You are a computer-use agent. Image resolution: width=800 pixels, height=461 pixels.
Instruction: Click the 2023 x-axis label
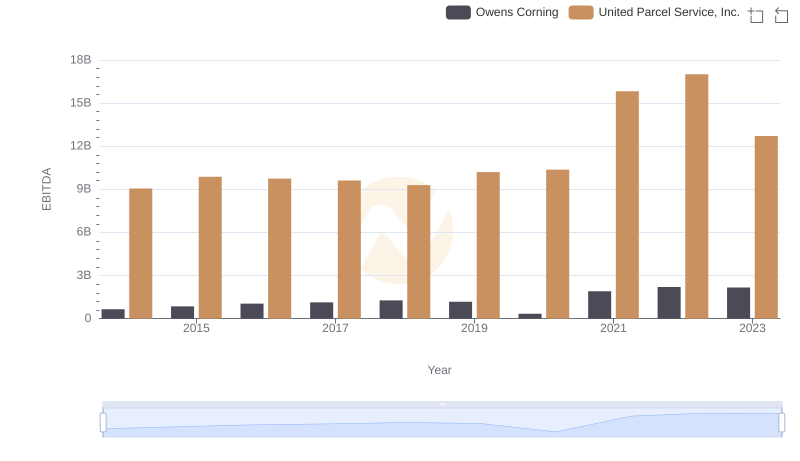coord(753,328)
